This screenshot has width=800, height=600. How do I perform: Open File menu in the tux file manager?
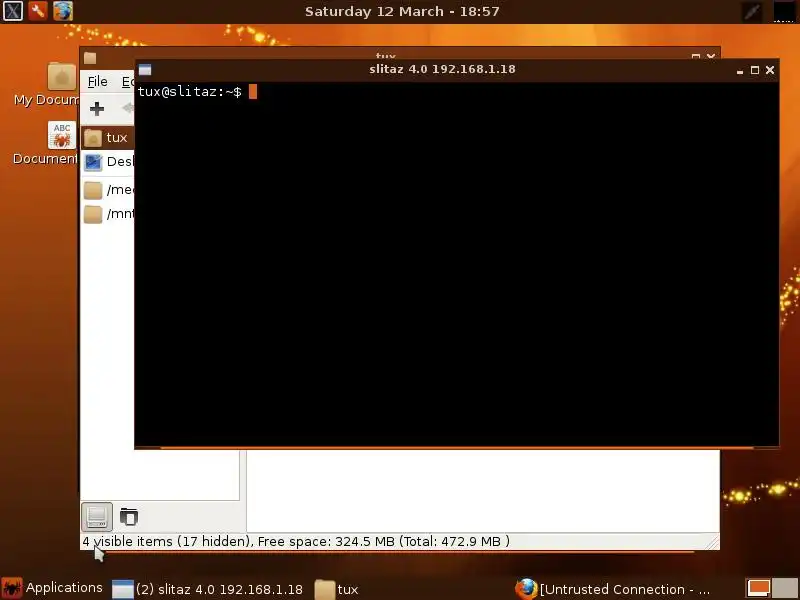(x=97, y=82)
